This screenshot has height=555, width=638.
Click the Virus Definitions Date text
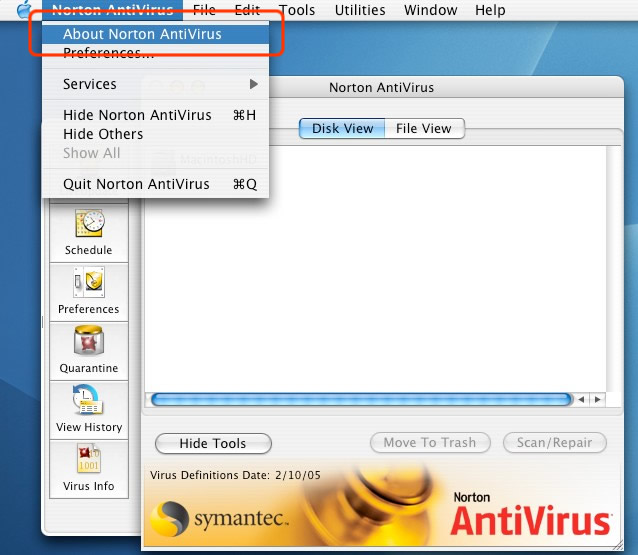click(x=235, y=475)
